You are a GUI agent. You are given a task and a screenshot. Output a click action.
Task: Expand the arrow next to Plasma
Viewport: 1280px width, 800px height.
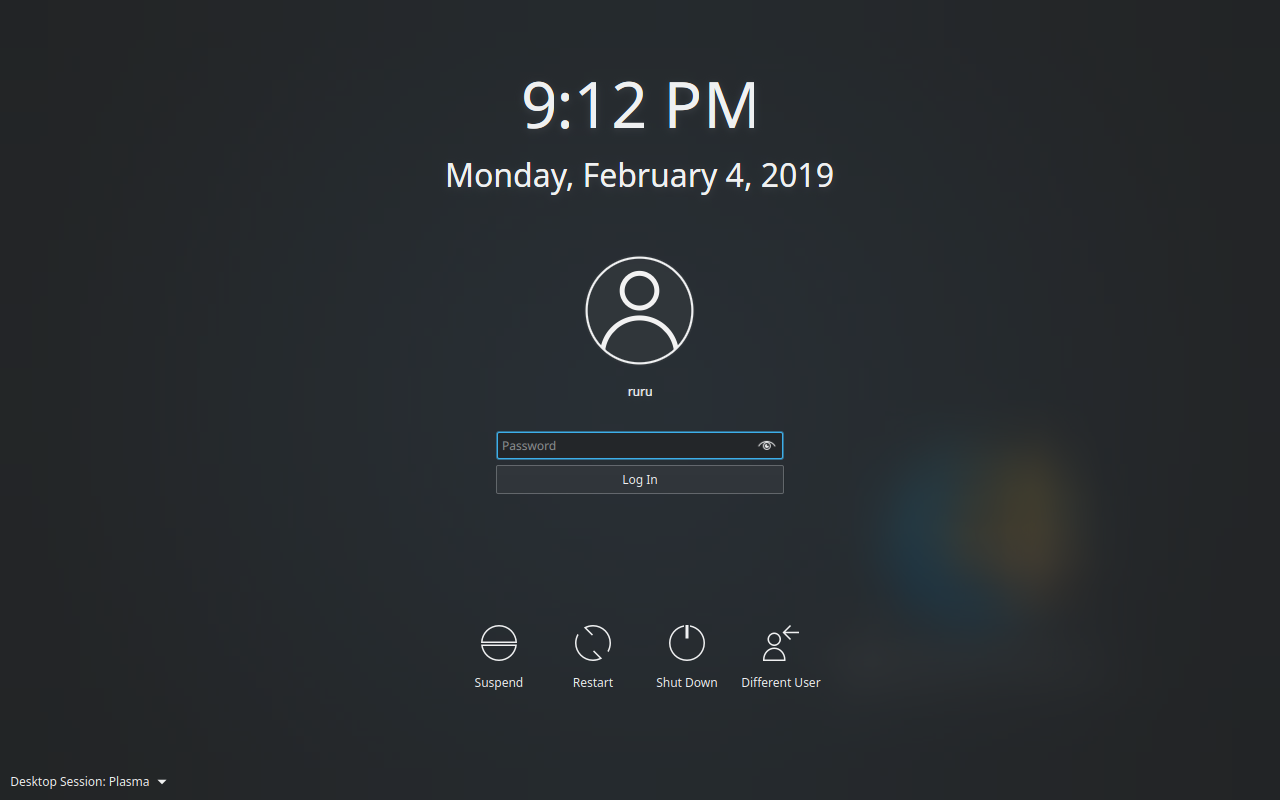[162, 782]
